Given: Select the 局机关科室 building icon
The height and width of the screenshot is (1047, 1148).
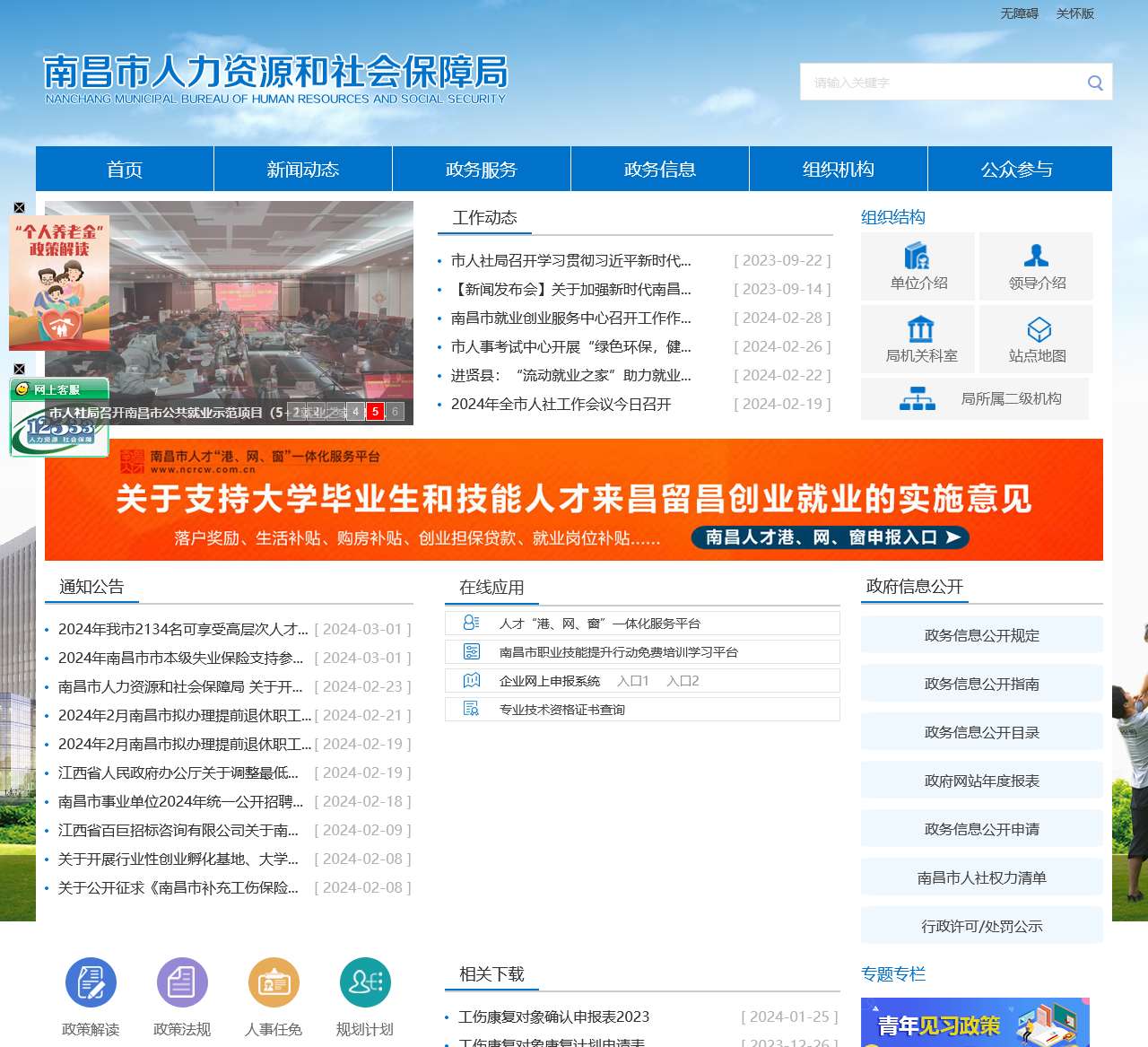Looking at the screenshot, I should click(x=916, y=327).
